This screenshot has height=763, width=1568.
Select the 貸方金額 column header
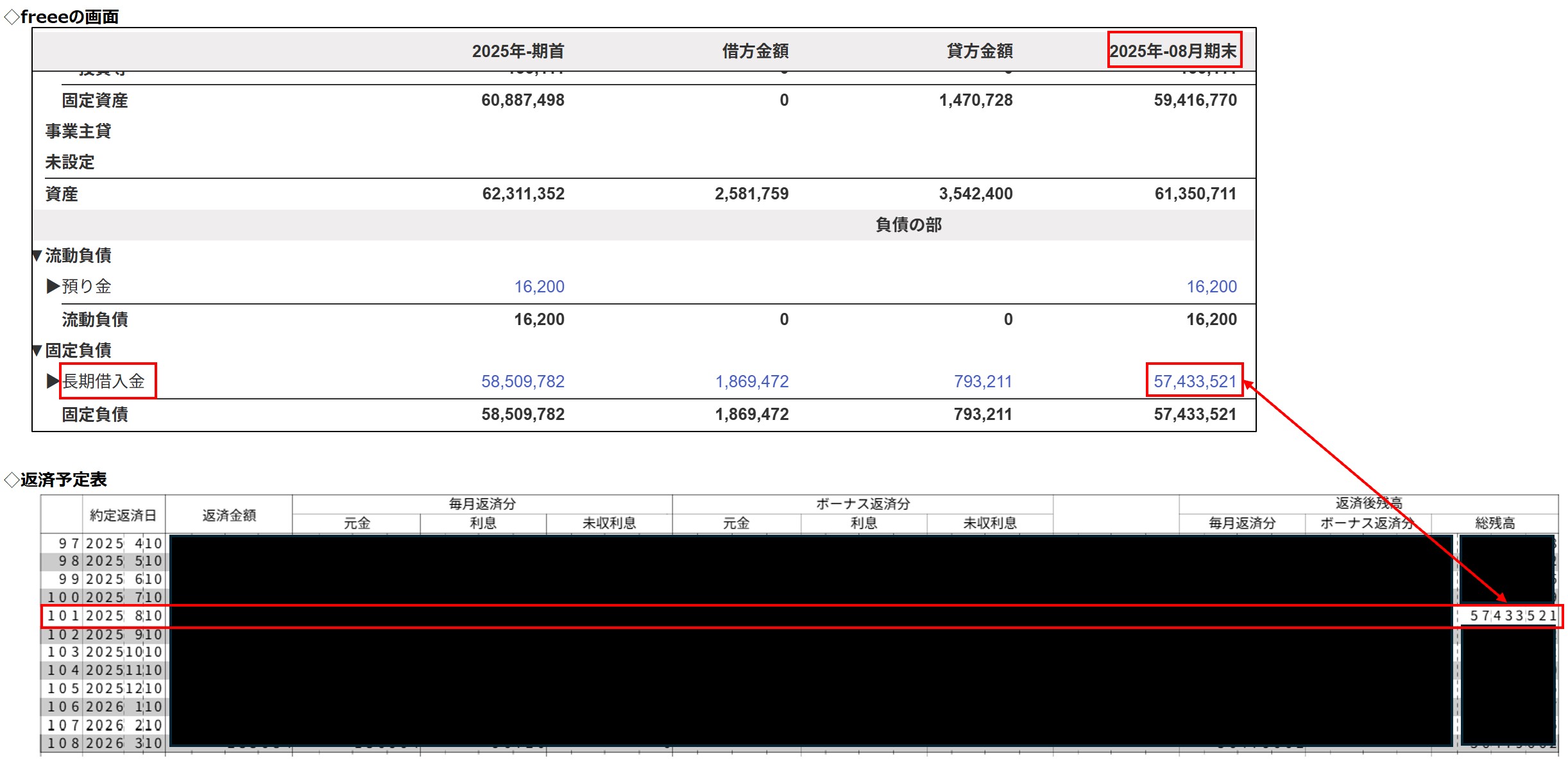[980, 51]
